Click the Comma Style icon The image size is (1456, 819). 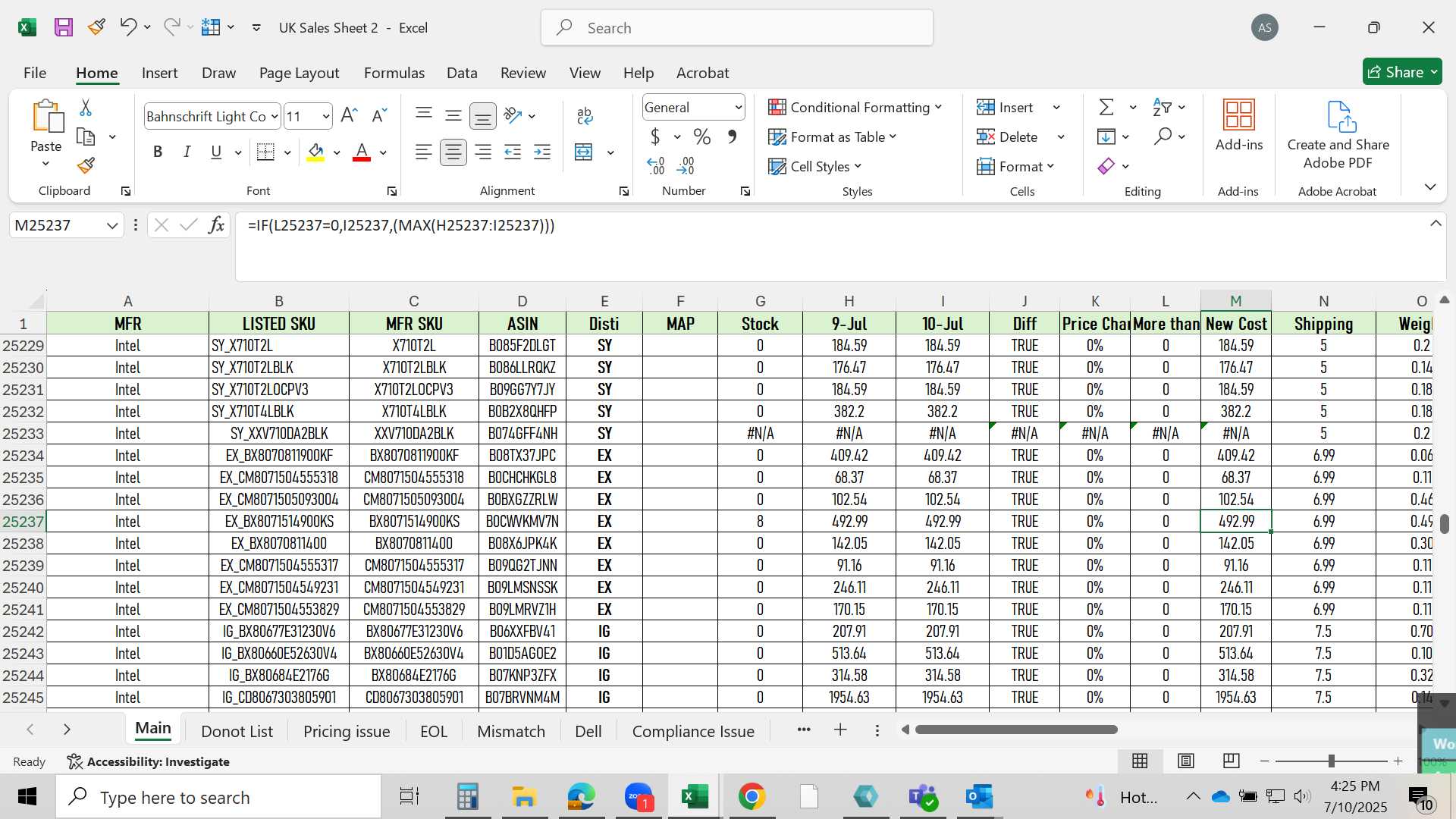[732, 137]
